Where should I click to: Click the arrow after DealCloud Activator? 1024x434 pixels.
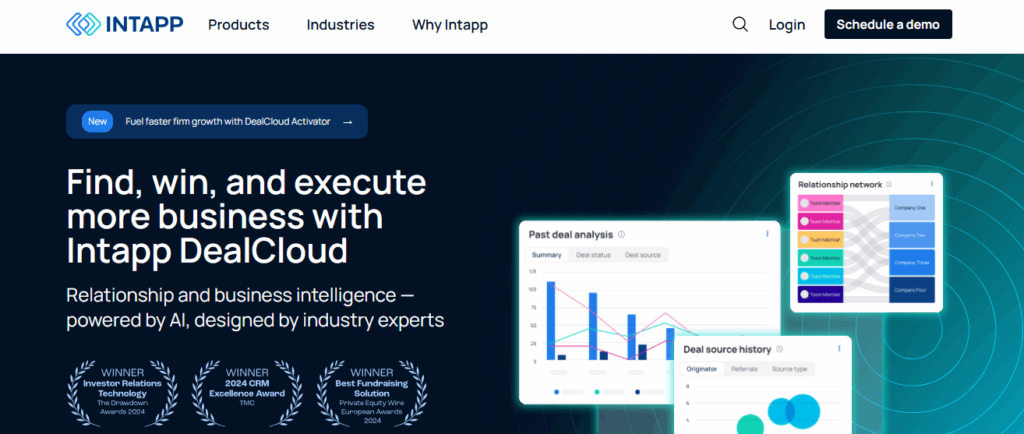pyautogui.click(x=347, y=122)
